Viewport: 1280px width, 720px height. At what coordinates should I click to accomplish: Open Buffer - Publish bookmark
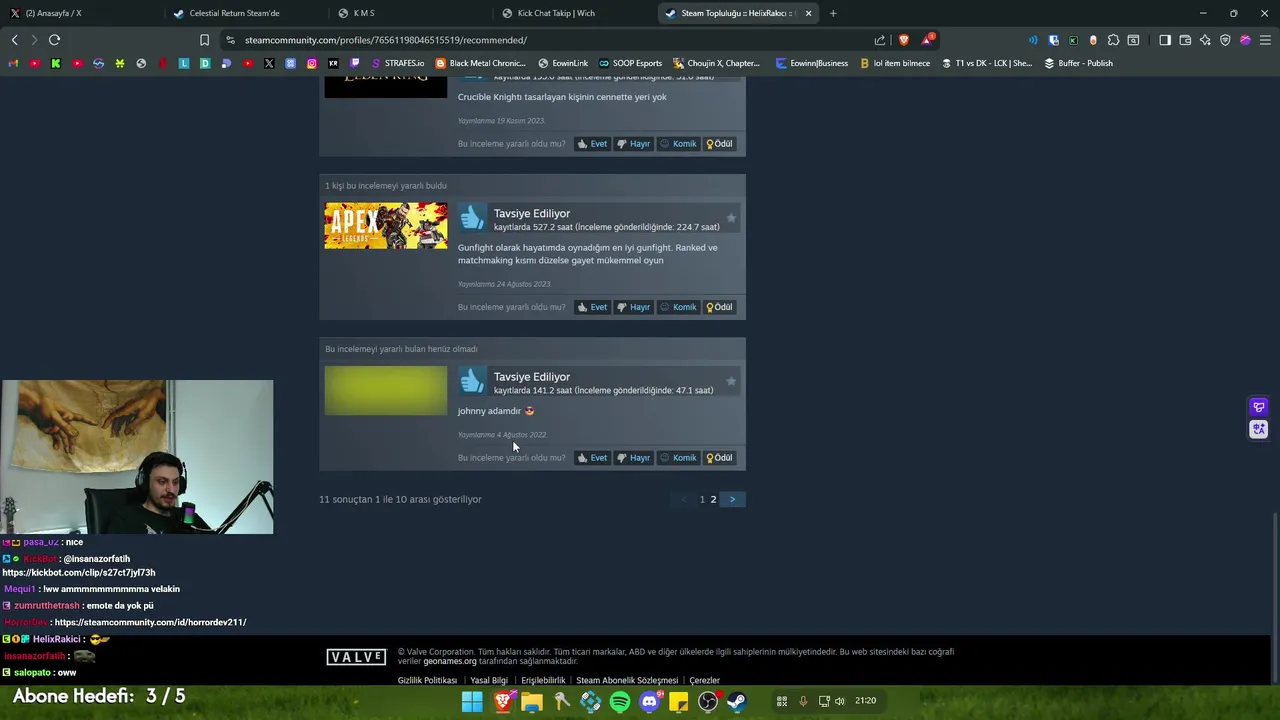1078,63
